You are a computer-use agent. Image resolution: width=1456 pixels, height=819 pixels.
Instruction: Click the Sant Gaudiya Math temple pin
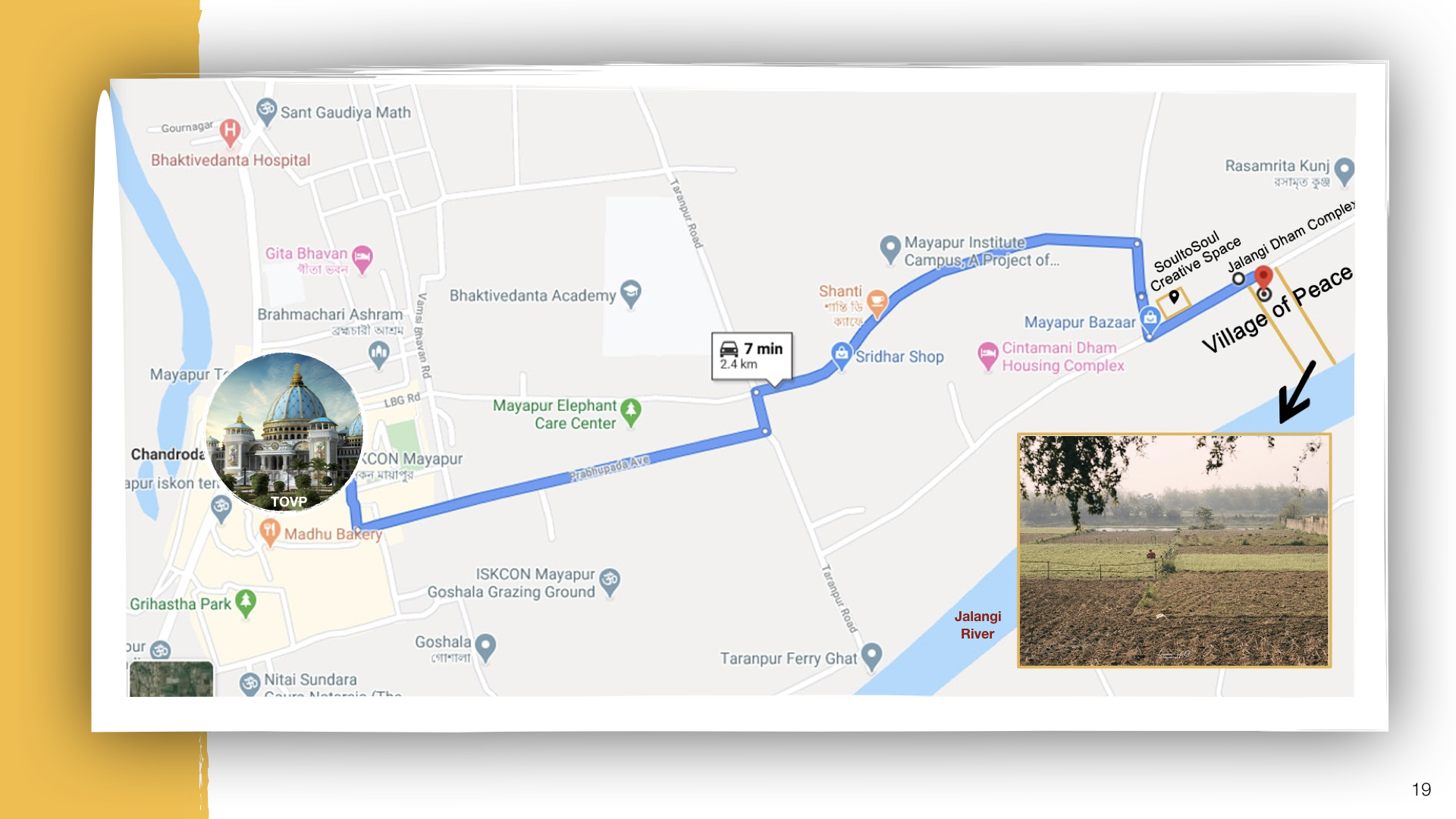(x=266, y=111)
